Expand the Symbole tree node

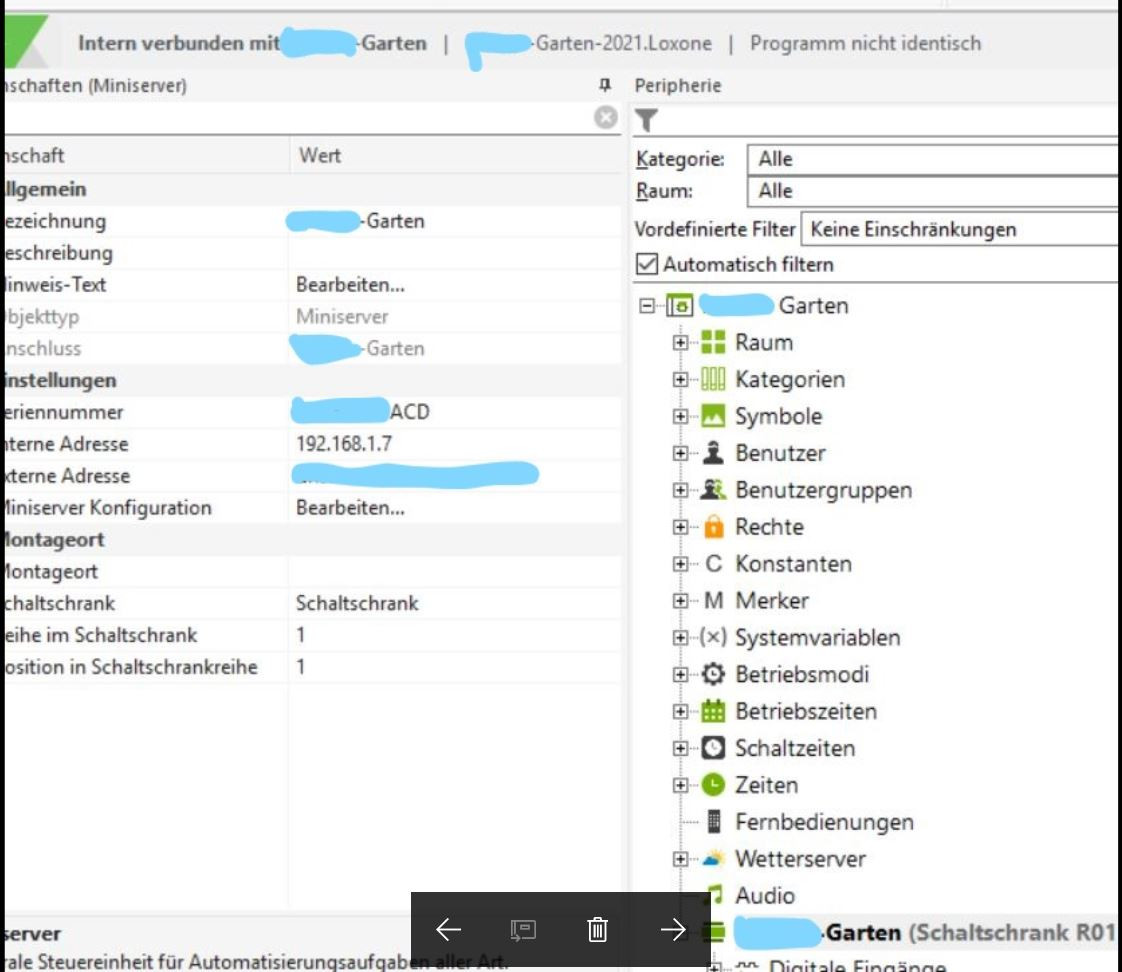tap(680, 417)
